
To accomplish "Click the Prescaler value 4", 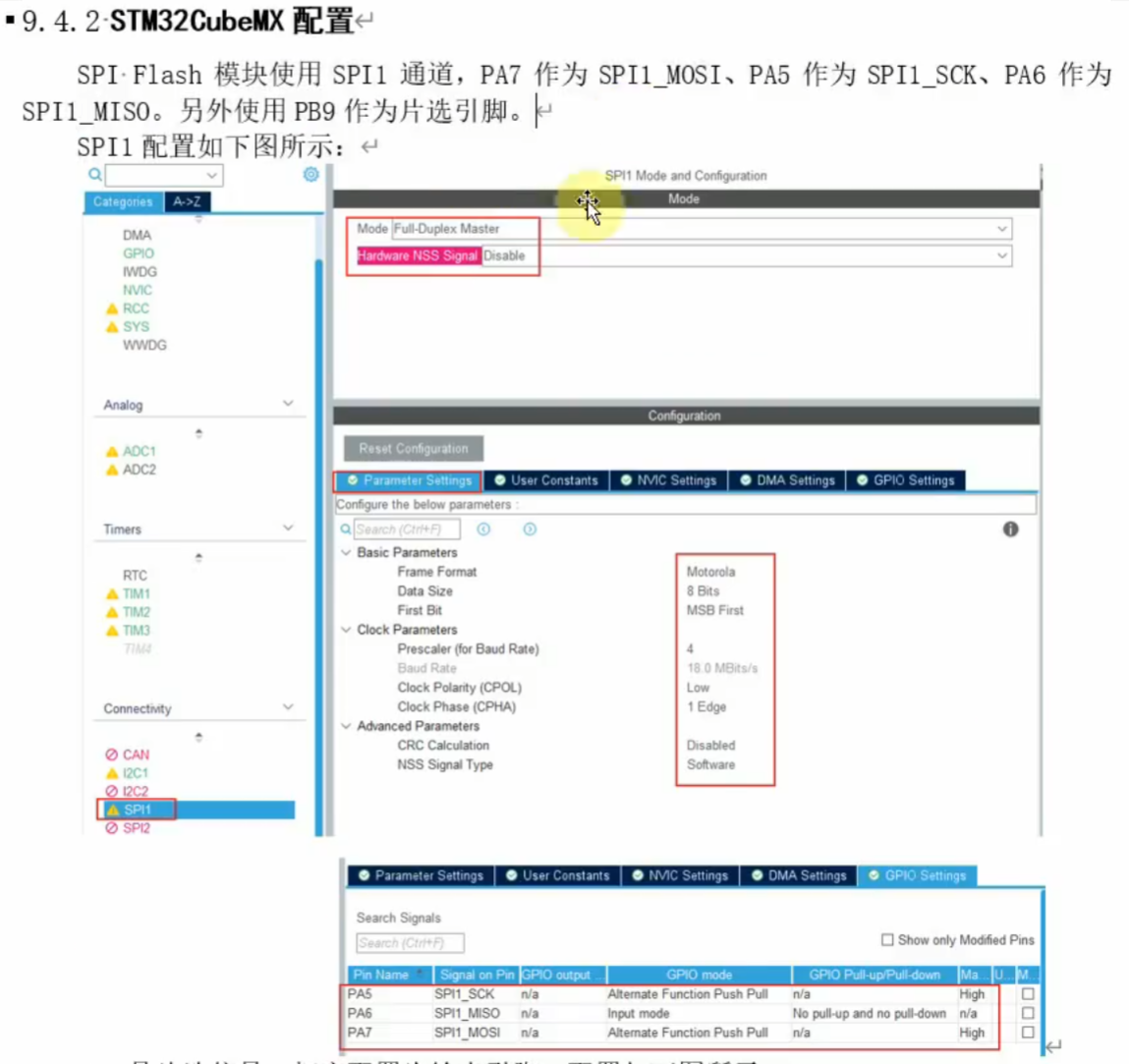I will pos(690,648).
